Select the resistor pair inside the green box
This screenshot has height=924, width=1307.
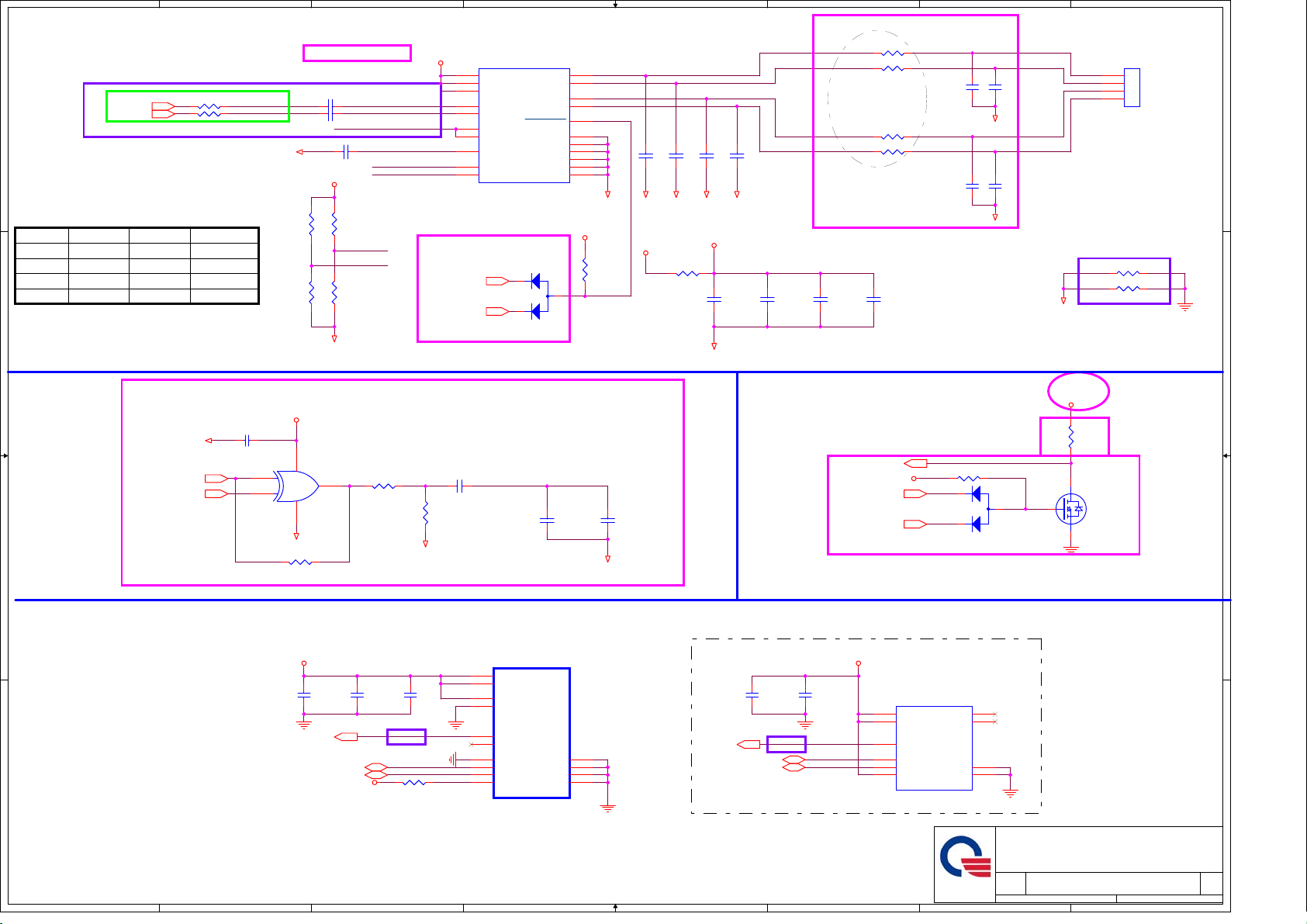click(209, 111)
